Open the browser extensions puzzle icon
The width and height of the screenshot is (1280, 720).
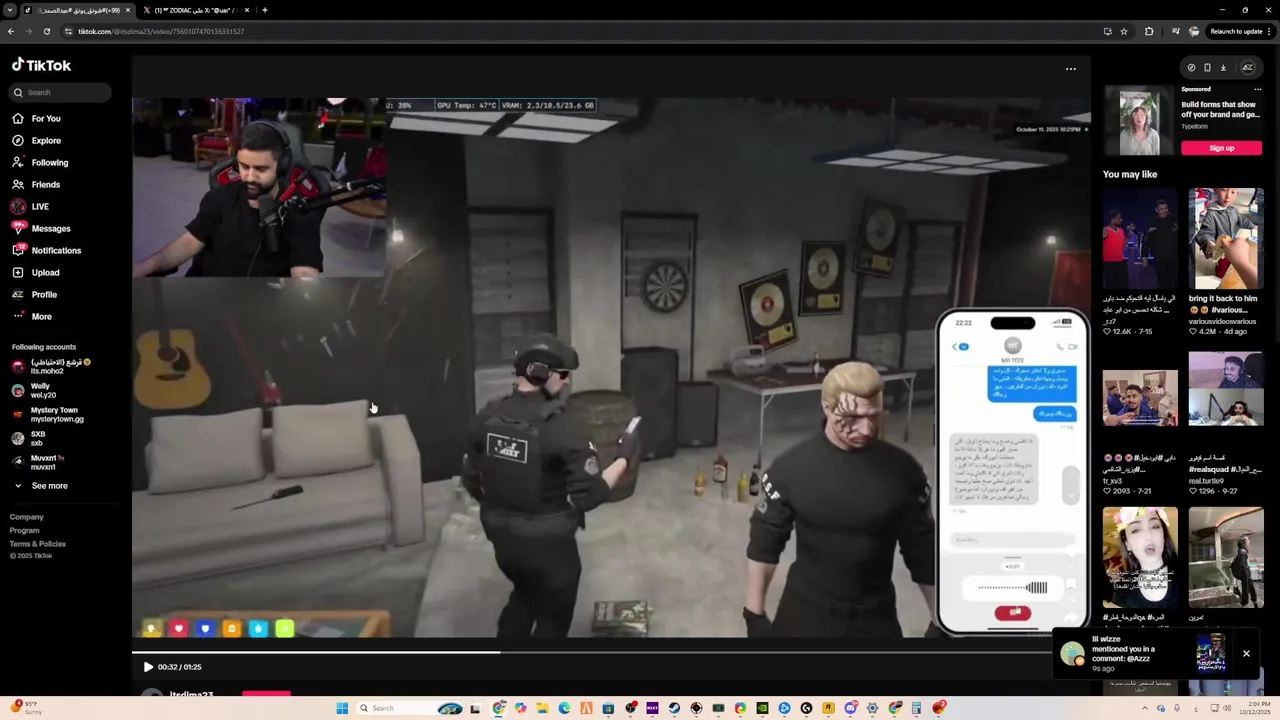pos(1149,31)
